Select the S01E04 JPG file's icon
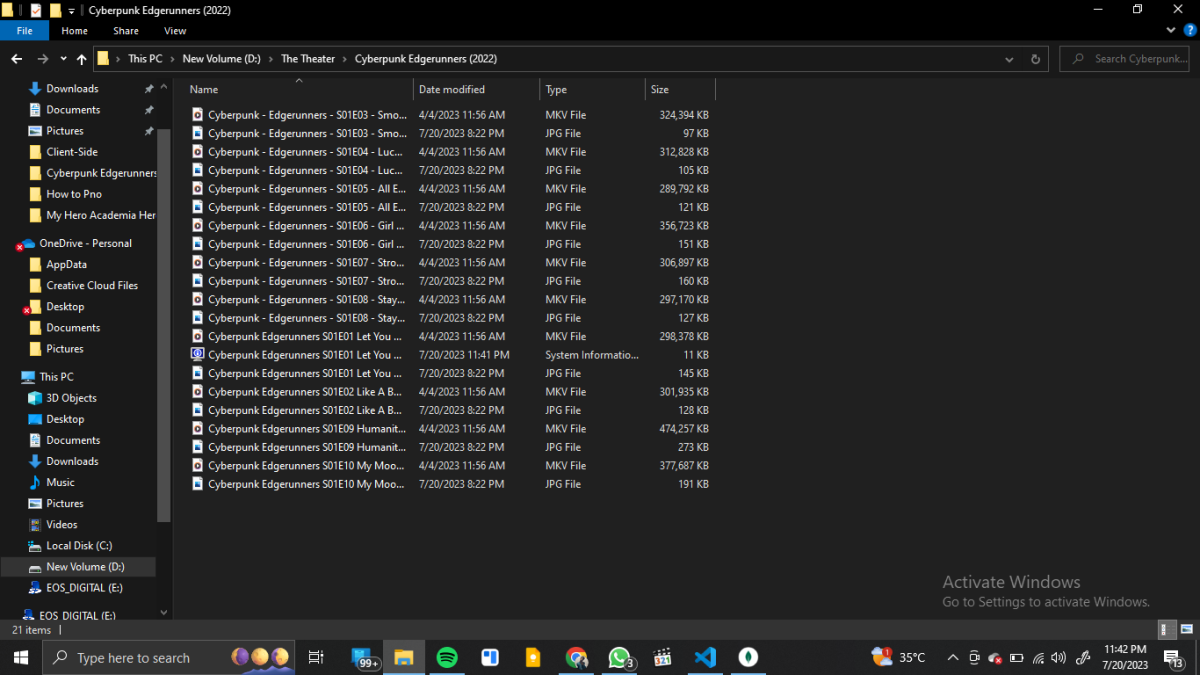The image size is (1200, 675). click(x=197, y=170)
